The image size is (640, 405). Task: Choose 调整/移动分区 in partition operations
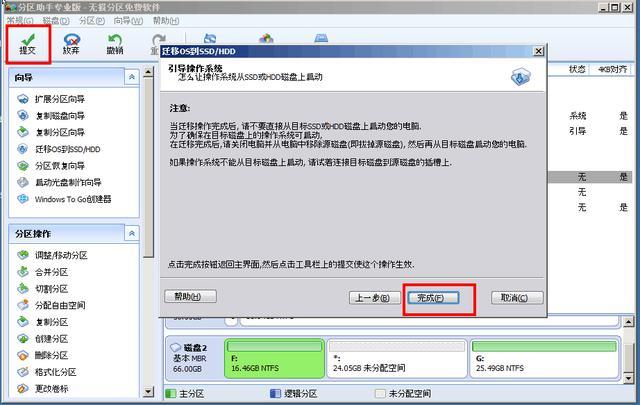pyautogui.click(x=61, y=255)
